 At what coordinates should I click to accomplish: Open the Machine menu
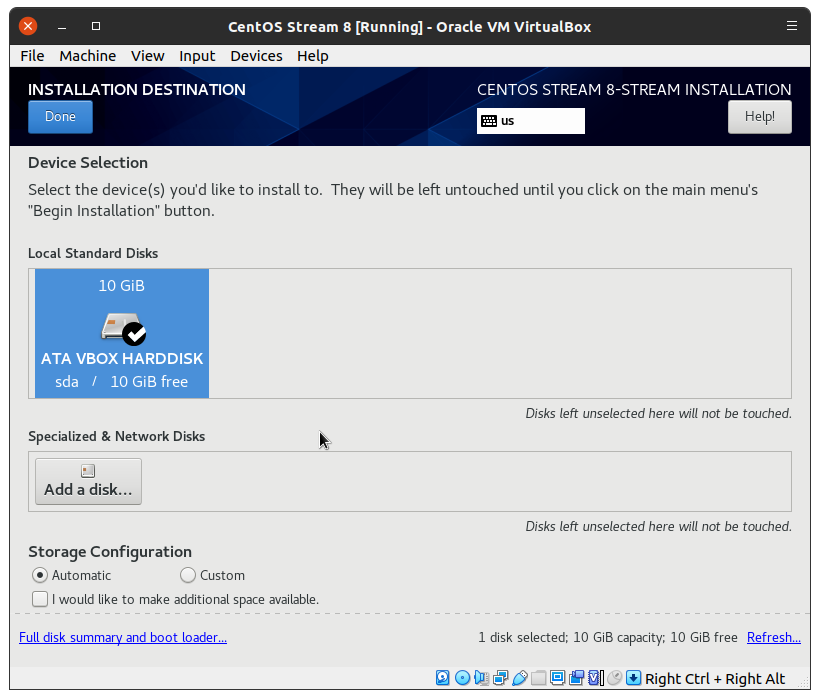pyautogui.click(x=87, y=56)
